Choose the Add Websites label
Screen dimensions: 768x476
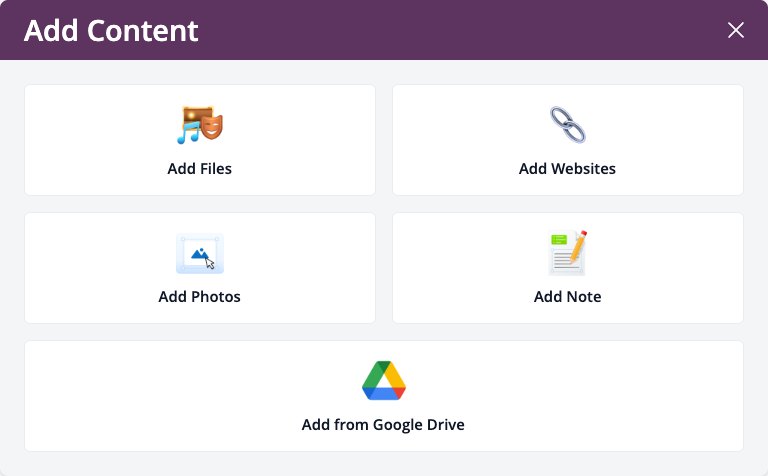[568, 168]
